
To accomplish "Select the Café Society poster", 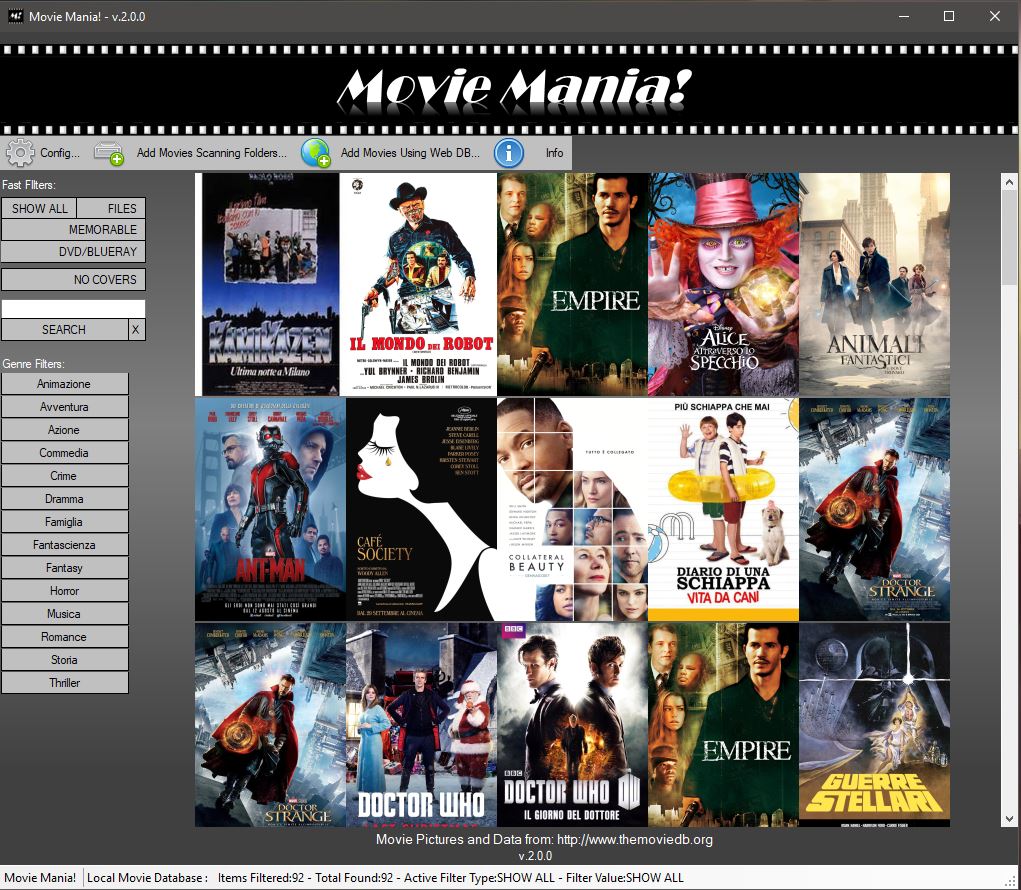I will point(420,508).
